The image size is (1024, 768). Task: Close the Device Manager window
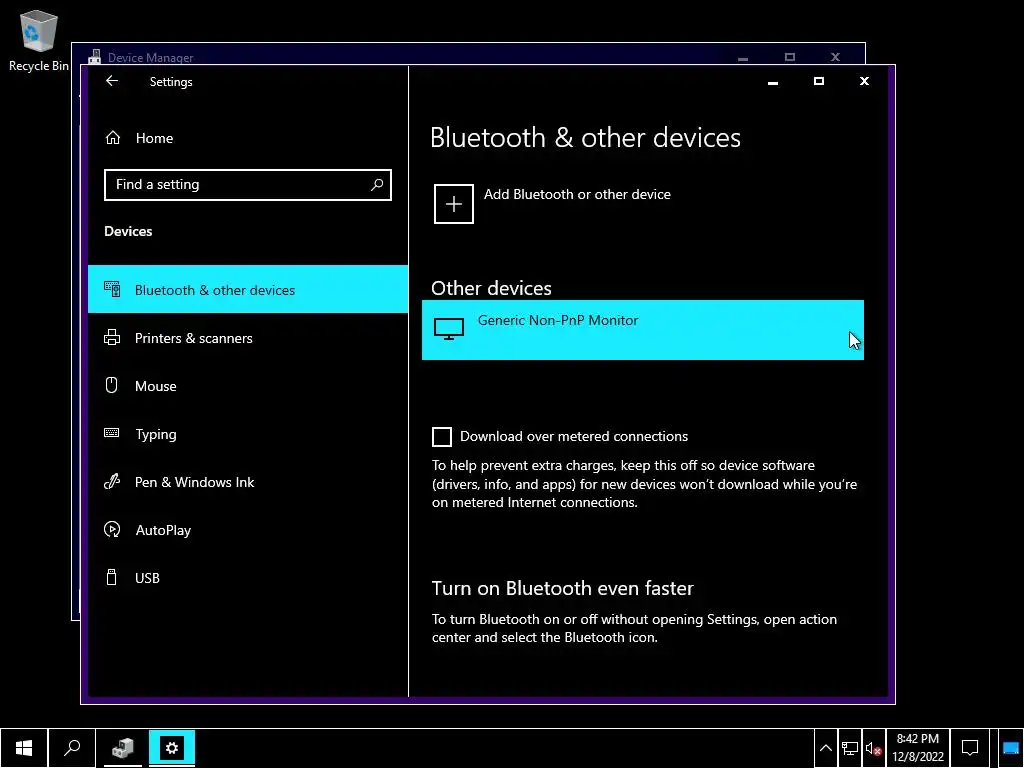click(x=835, y=57)
